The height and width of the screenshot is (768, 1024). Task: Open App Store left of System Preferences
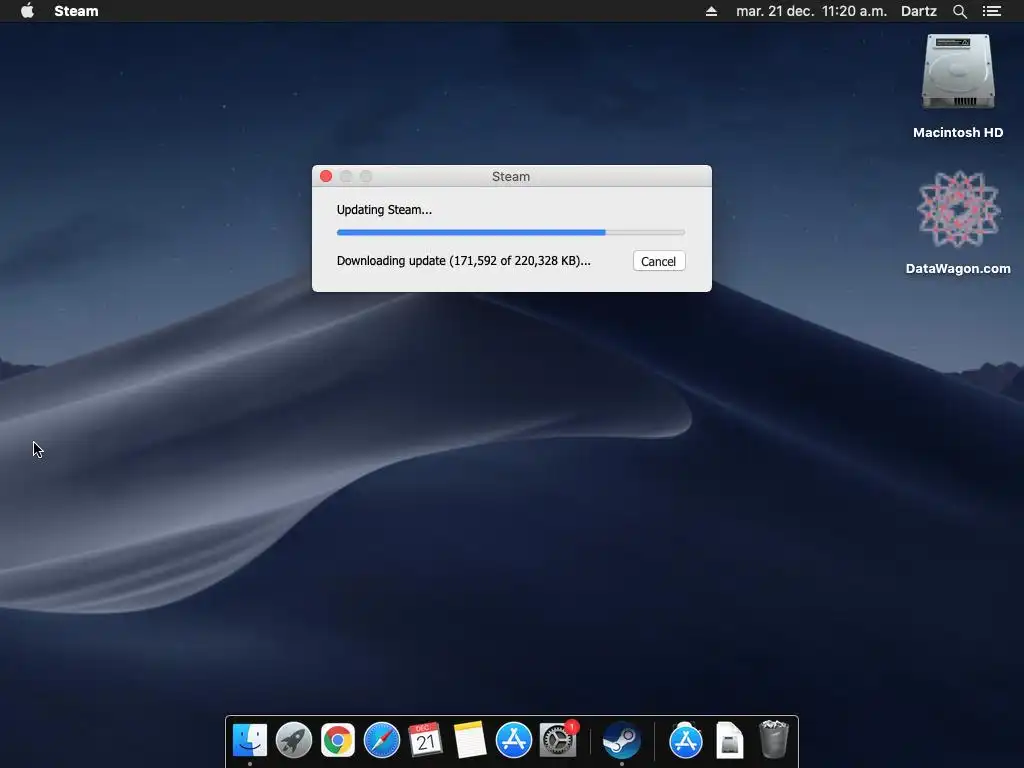pos(513,741)
